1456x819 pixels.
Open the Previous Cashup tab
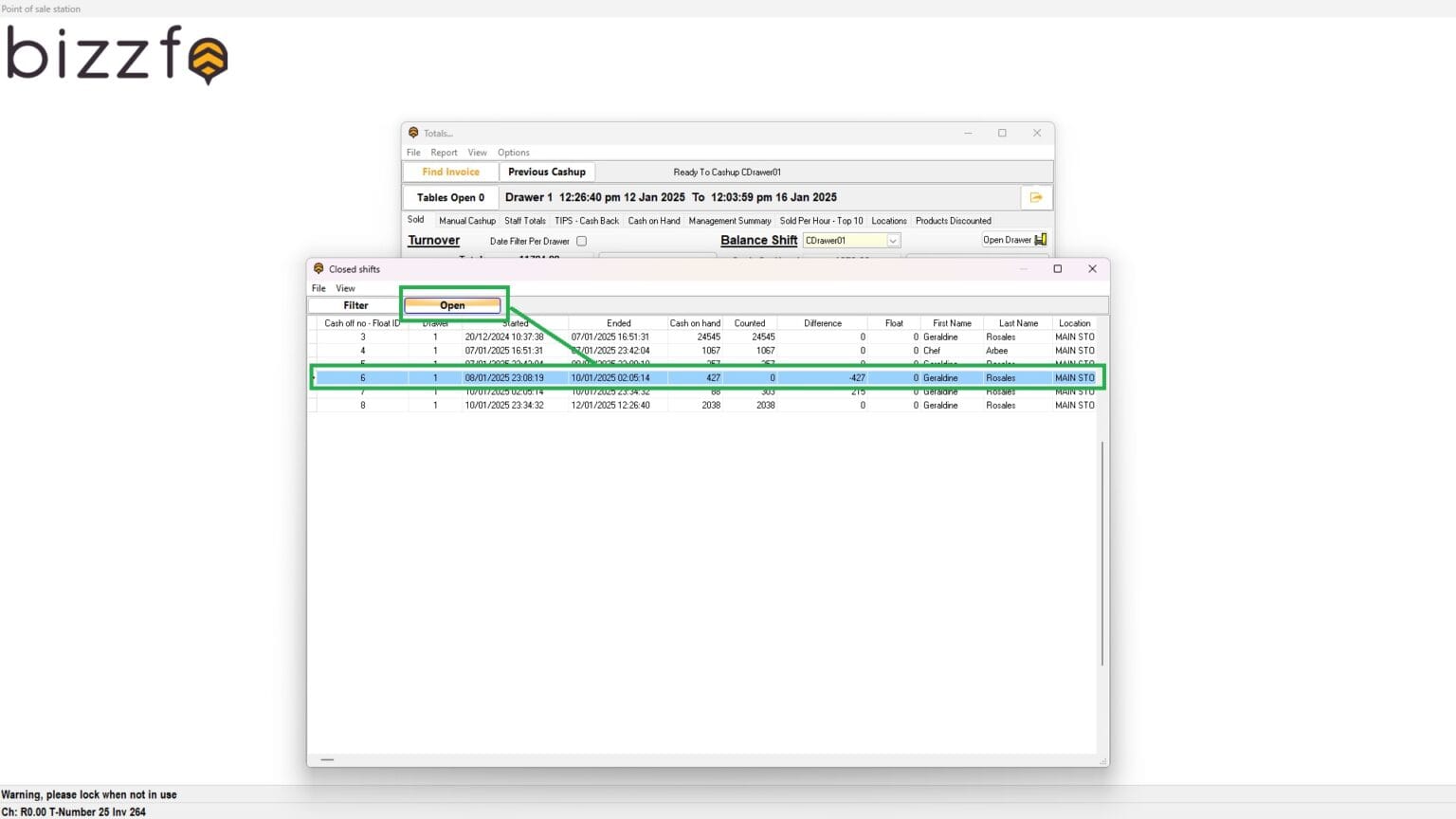pos(547,172)
